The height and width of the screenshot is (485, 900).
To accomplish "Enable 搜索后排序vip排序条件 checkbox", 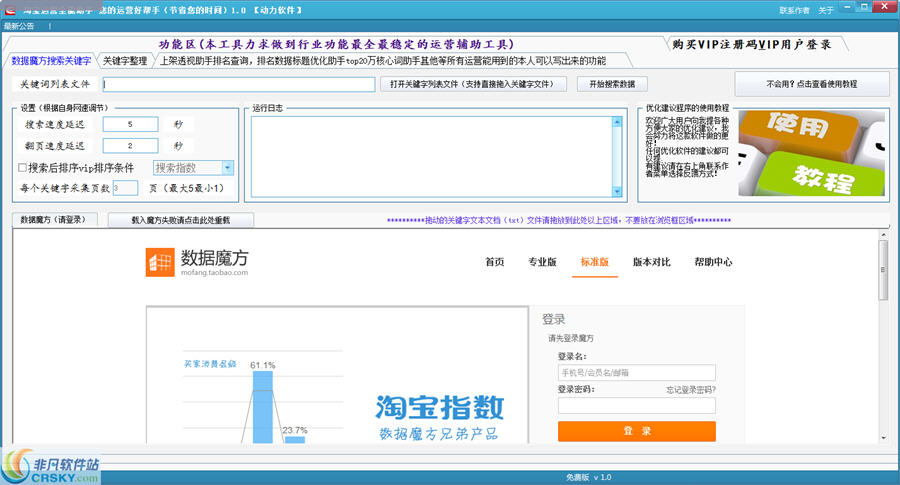I will [x=22, y=168].
